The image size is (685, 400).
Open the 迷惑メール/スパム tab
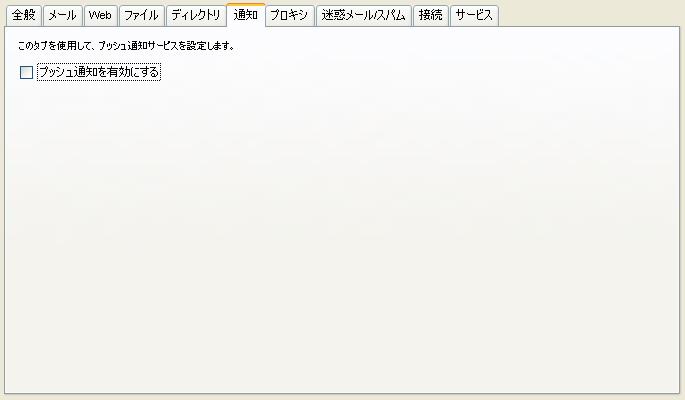pyautogui.click(x=363, y=16)
